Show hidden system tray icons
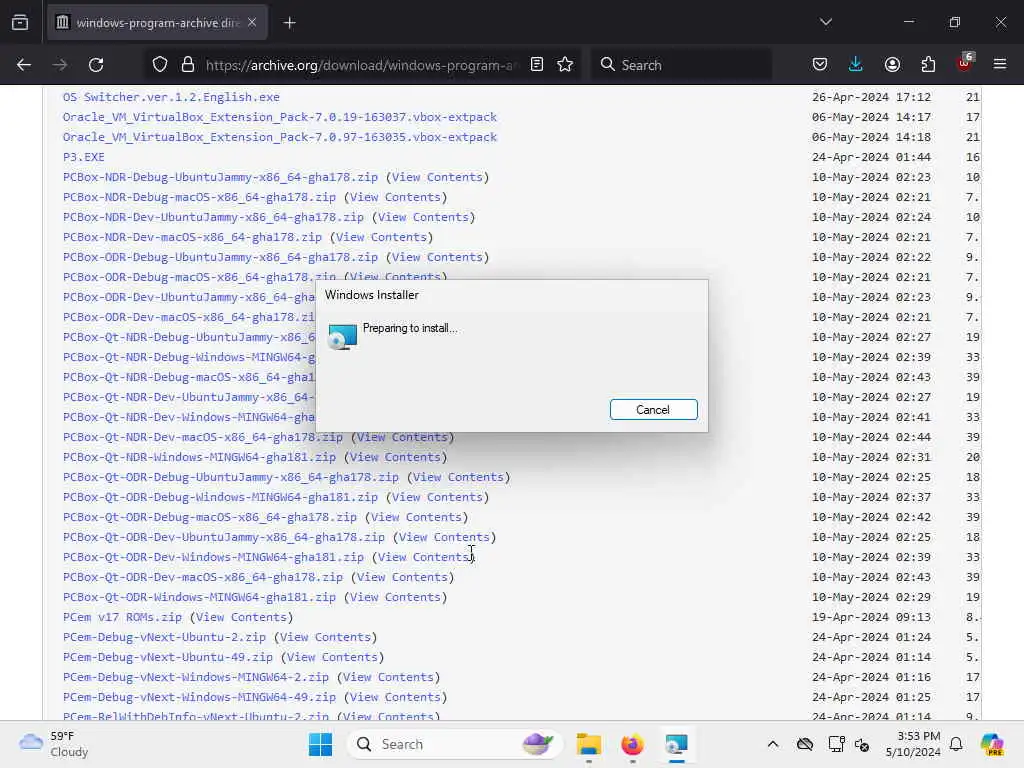1024x768 pixels. point(773,744)
